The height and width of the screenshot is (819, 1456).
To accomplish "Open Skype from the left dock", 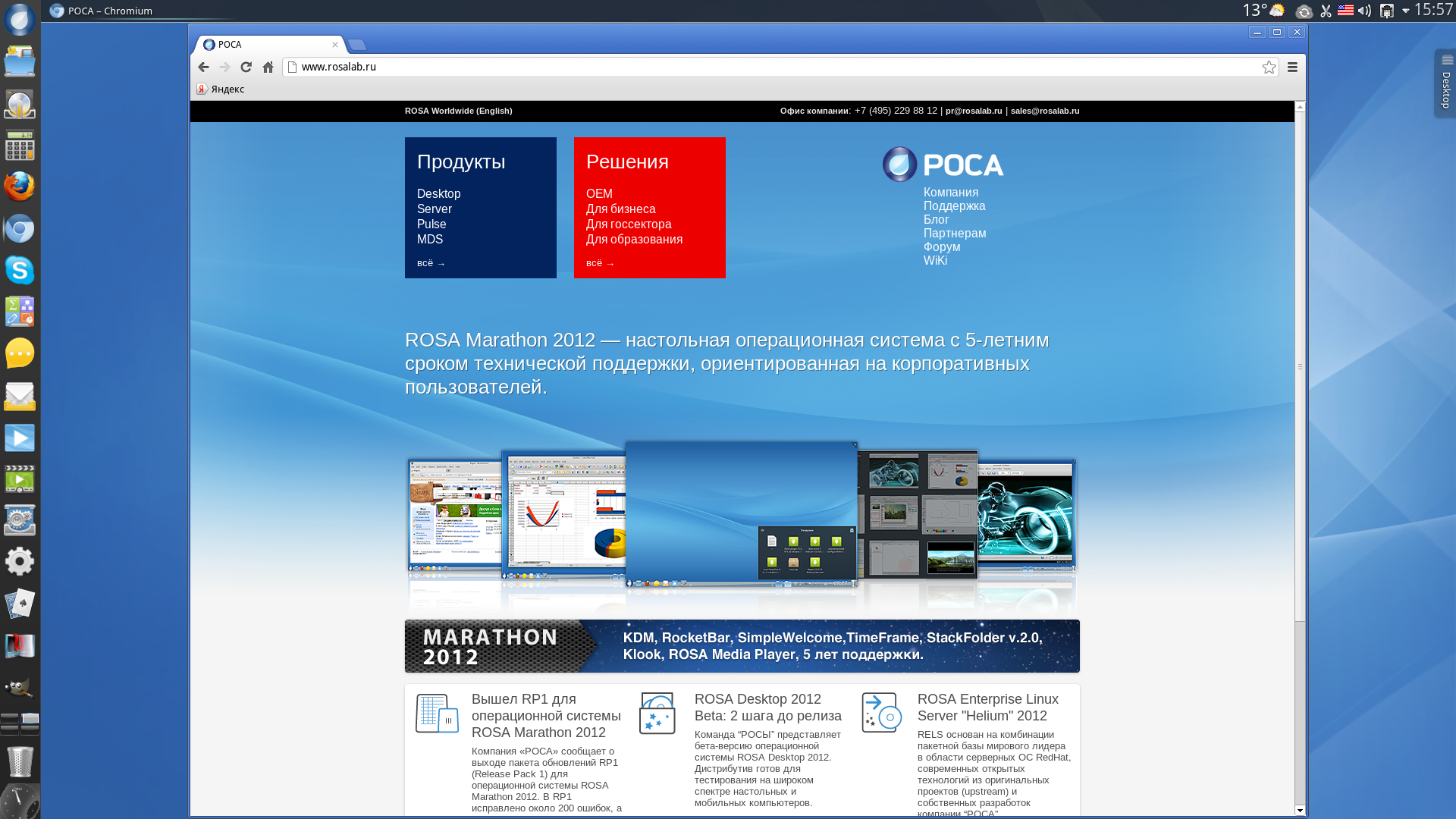I will (20, 270).
